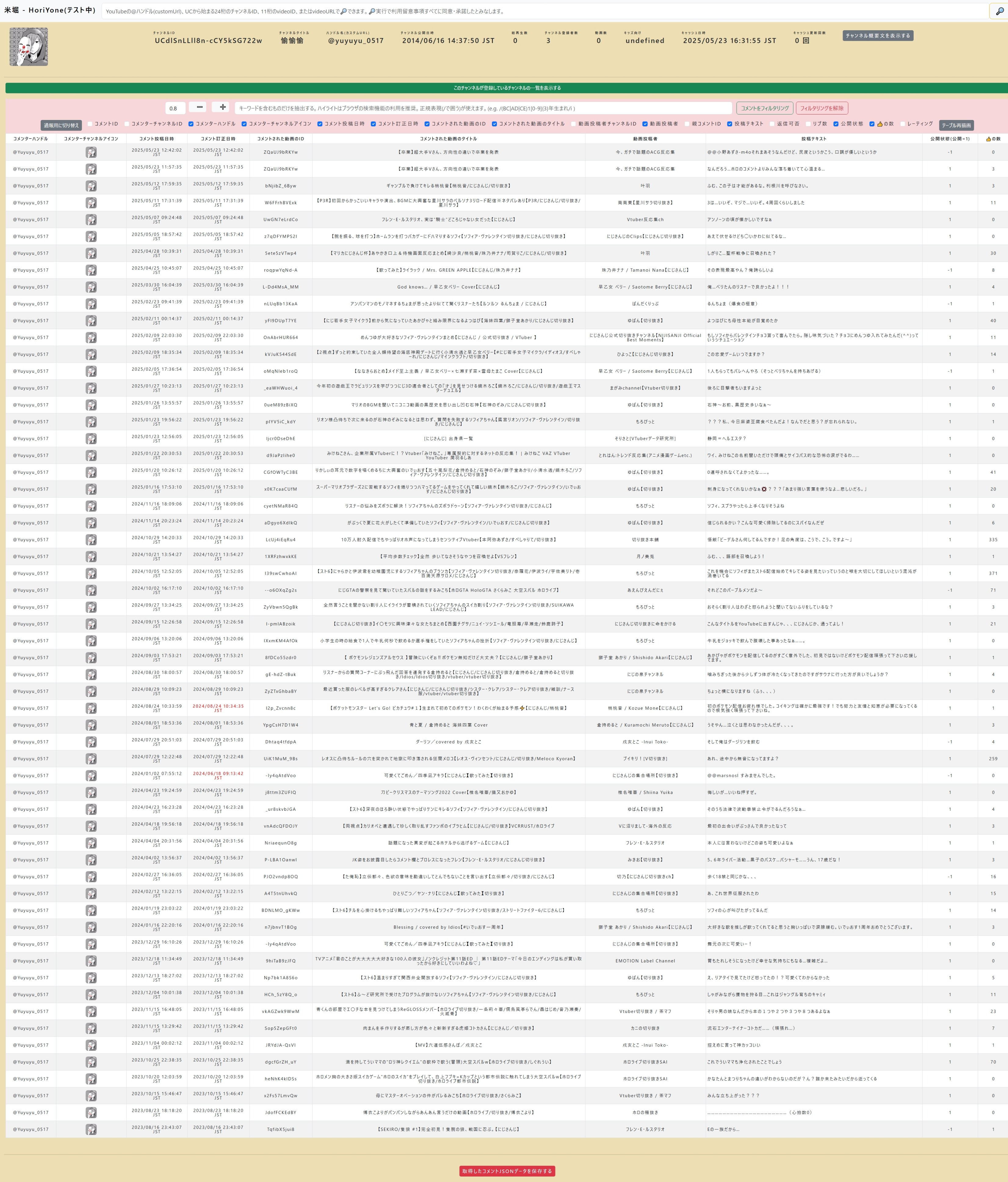Image resolution: width=1008 pixels, height=1182 pixels.
Task: Click commenter icon in the 2025/02/23 09:41:39 row
Action: [91, 303]
